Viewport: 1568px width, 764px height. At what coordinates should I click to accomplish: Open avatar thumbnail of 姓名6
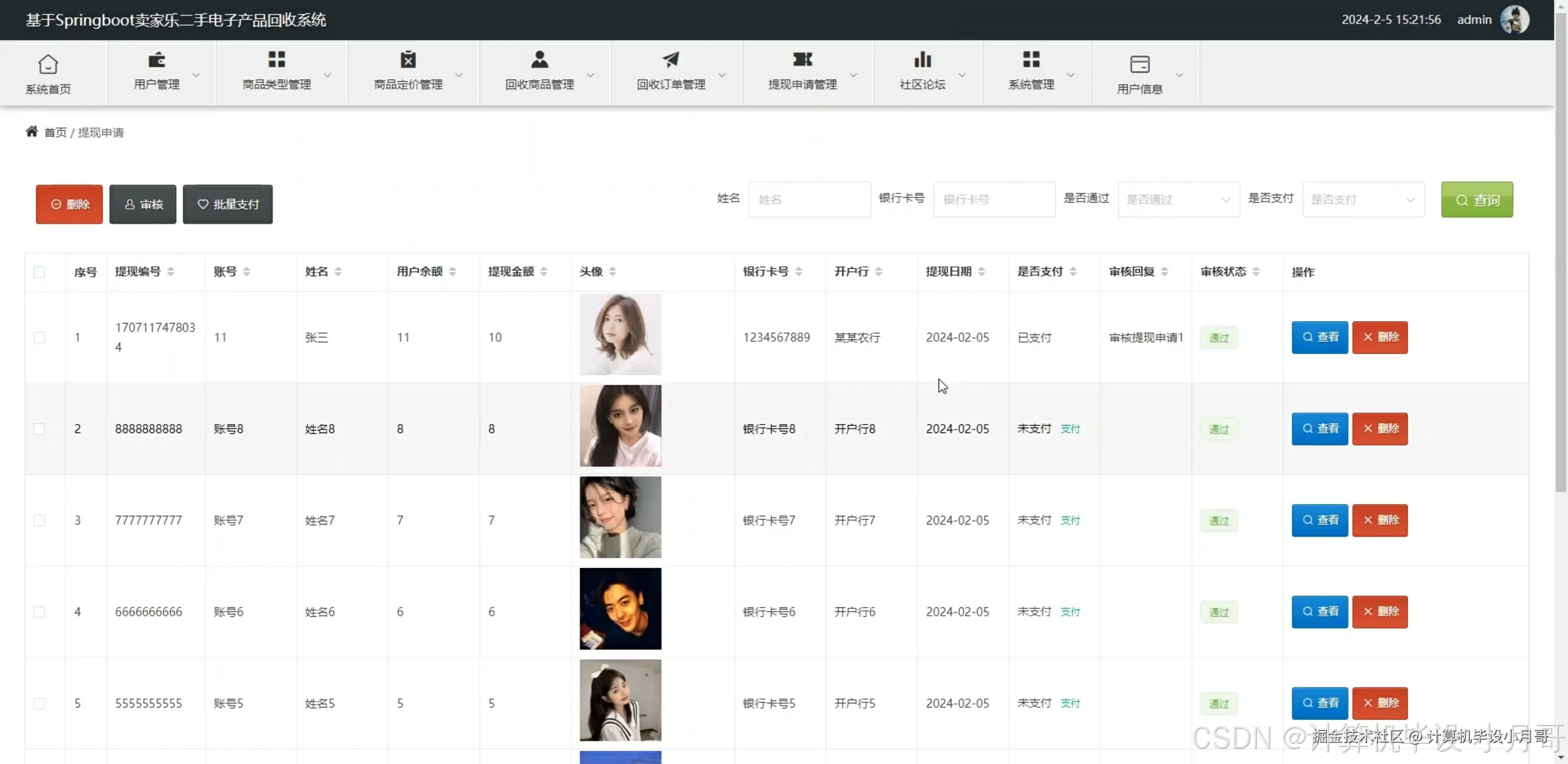click(620, 608)
